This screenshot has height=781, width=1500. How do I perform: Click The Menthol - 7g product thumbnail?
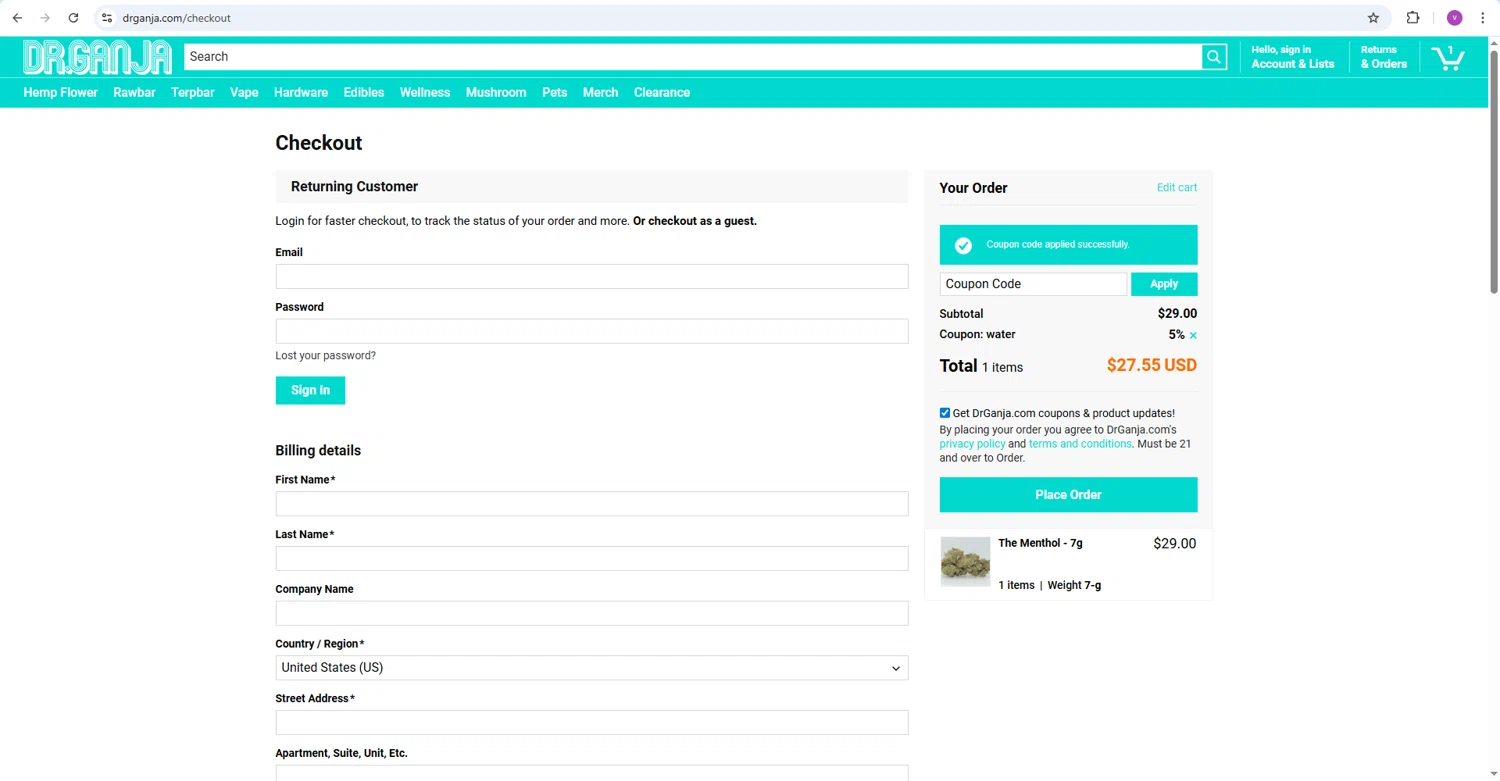click(x=965, y=561)
